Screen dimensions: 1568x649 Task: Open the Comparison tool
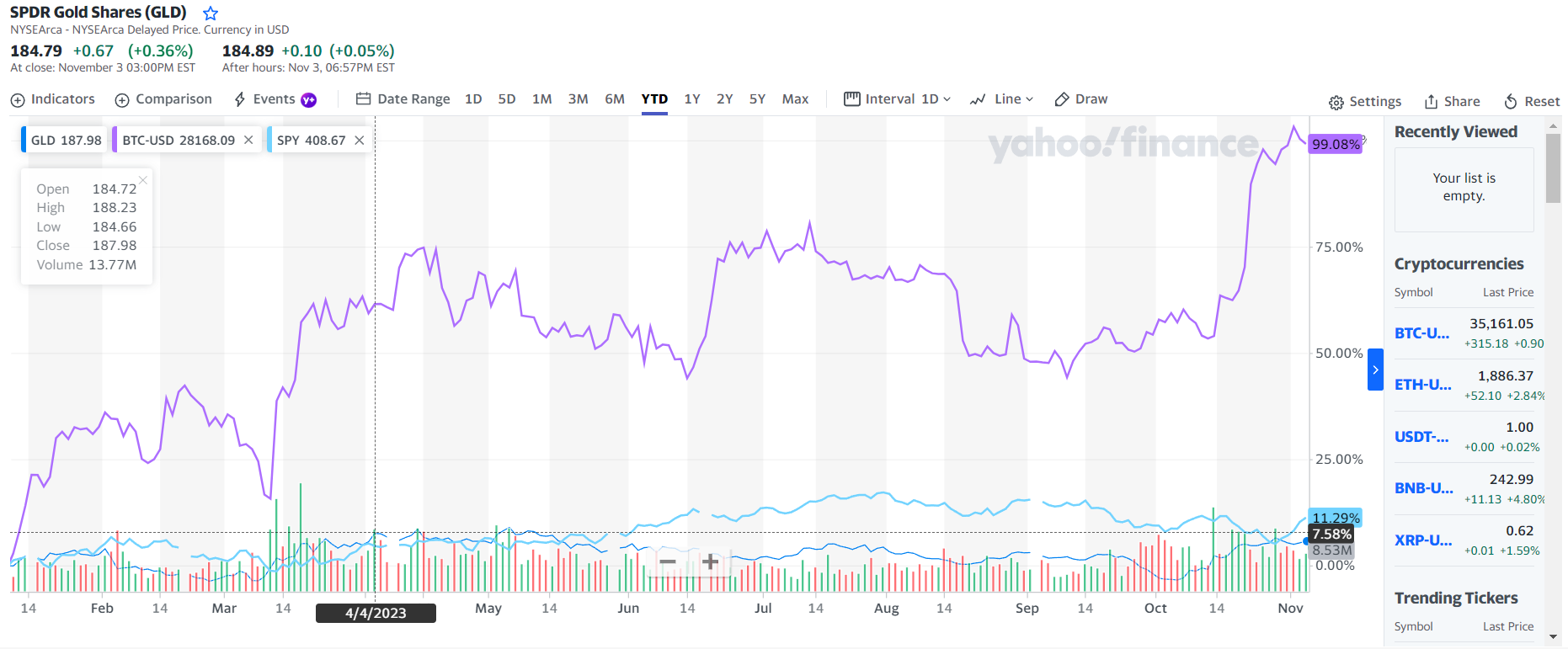[163, 99]
